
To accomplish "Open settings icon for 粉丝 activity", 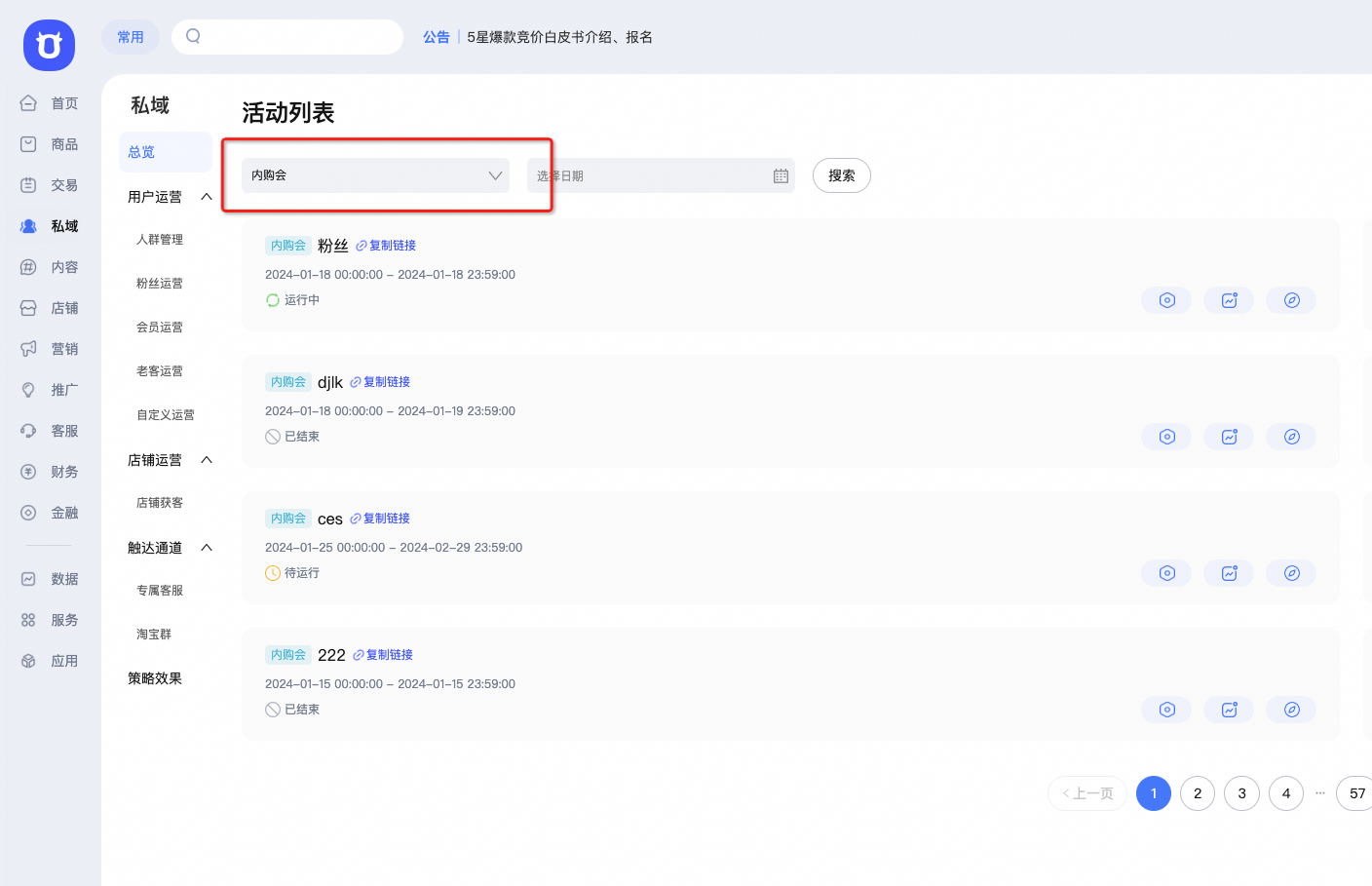I will 1166,300.
